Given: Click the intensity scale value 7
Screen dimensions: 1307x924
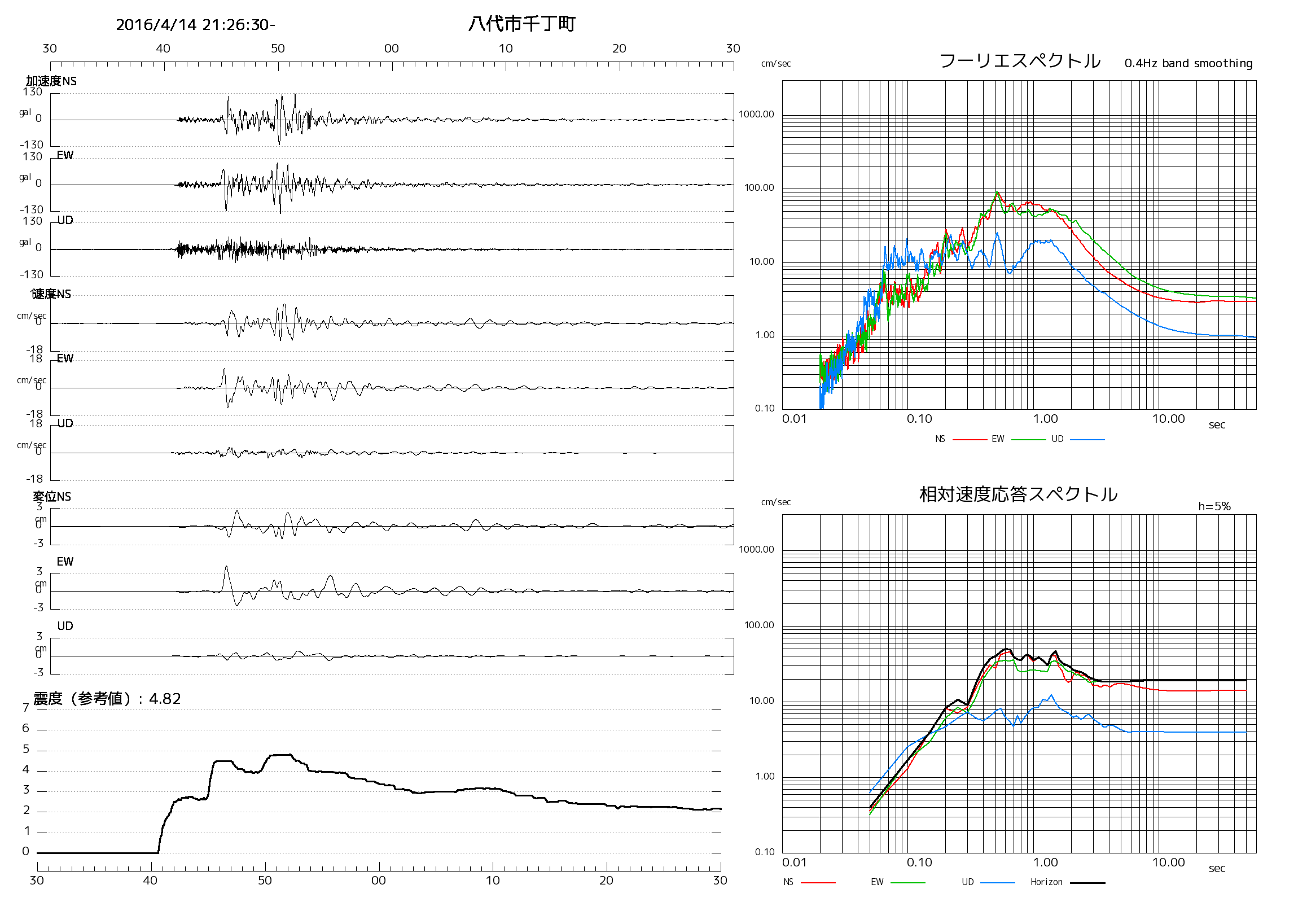Looking at the screenshot, I should [x=25, y=708].
